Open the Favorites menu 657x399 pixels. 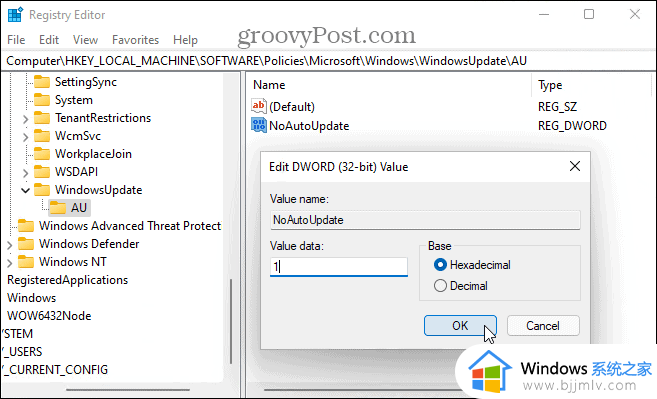point(135,40)
